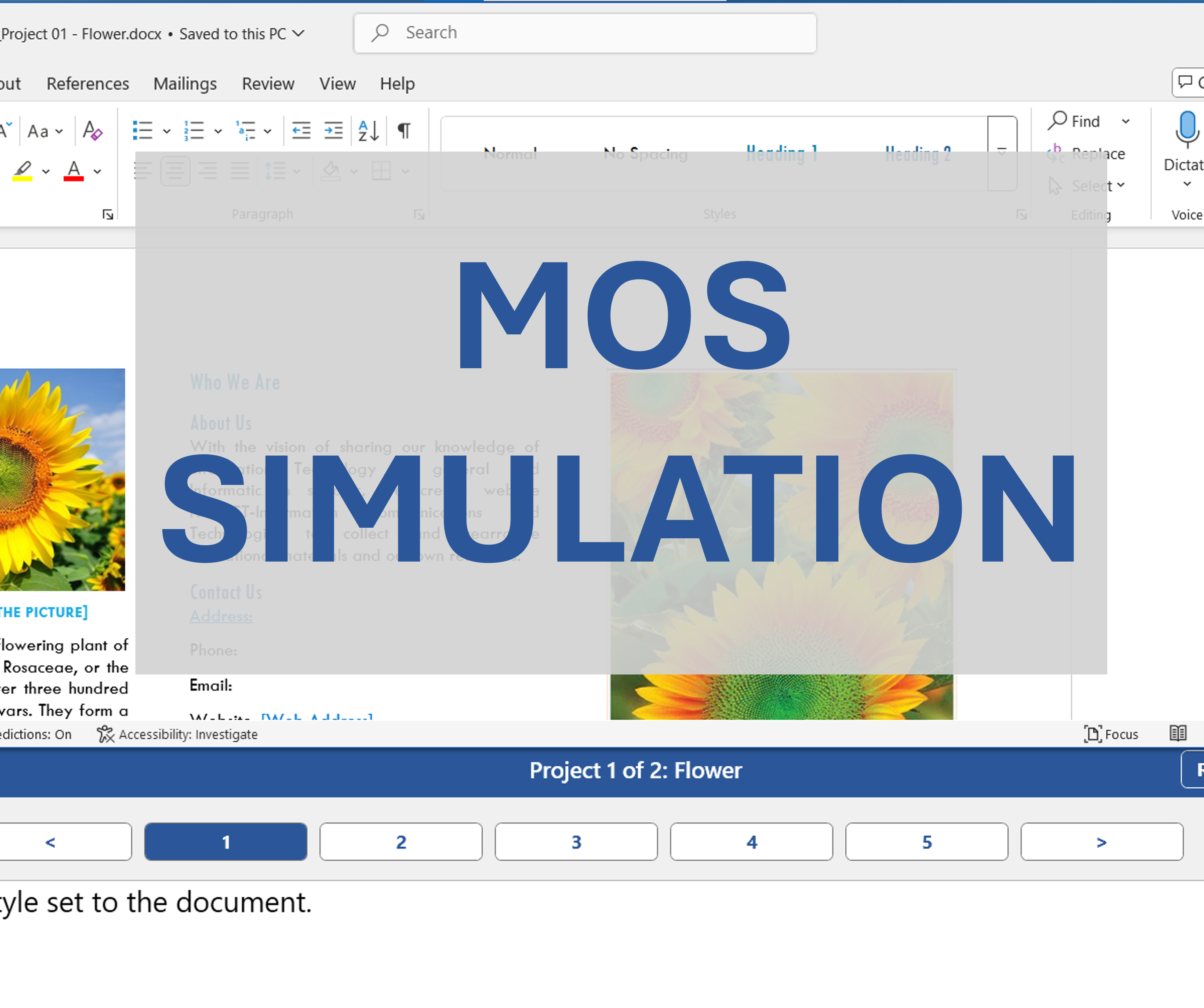Open the View tab

pos(337,83)
